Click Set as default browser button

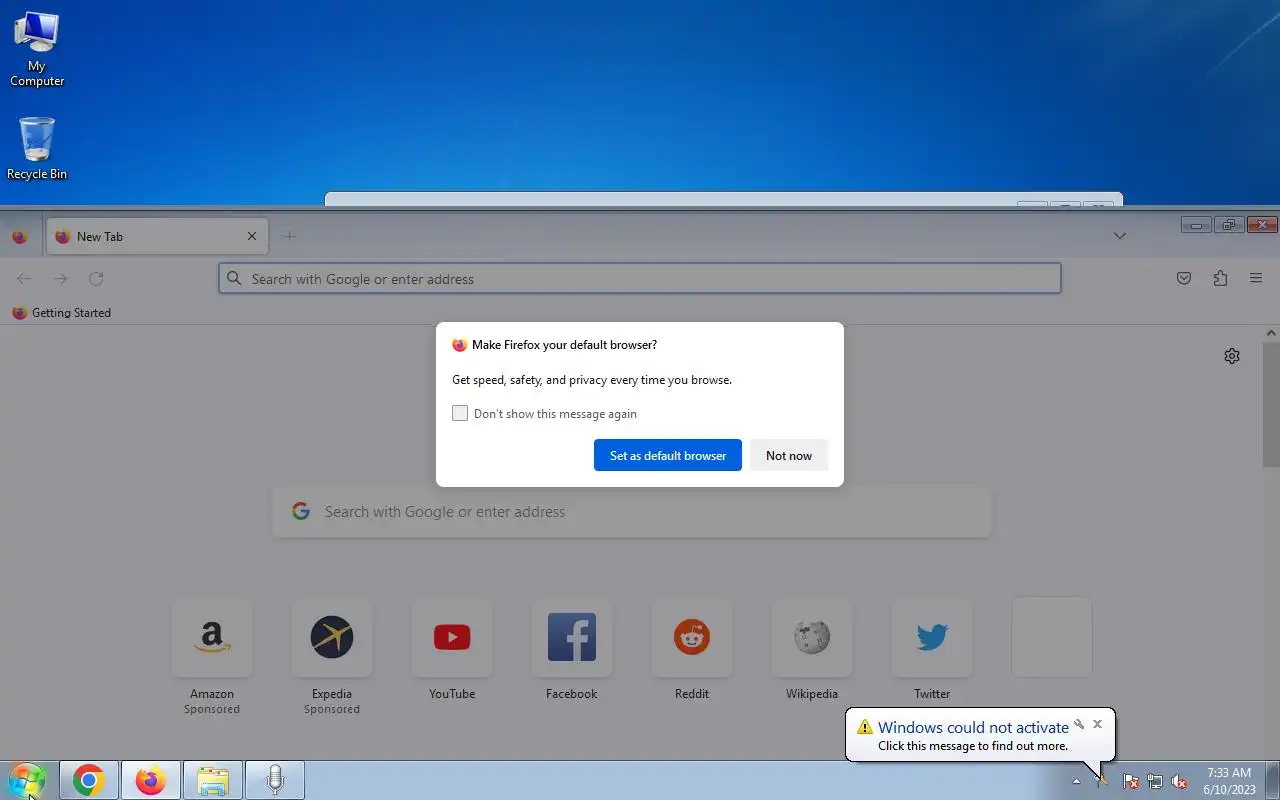[x=668, y=455]
